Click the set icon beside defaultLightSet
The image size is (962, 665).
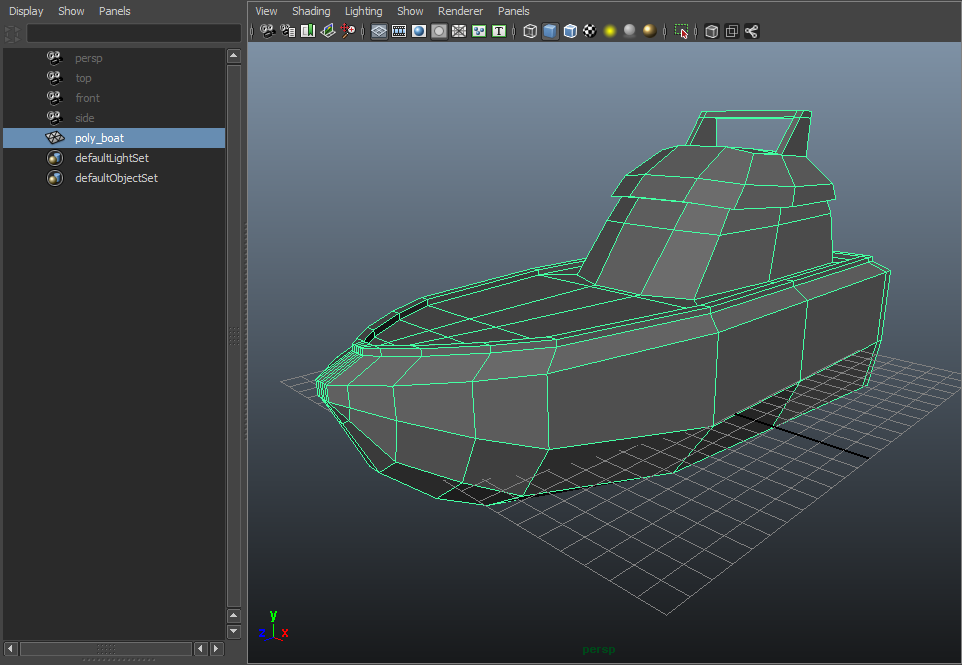tap(55, 158)
